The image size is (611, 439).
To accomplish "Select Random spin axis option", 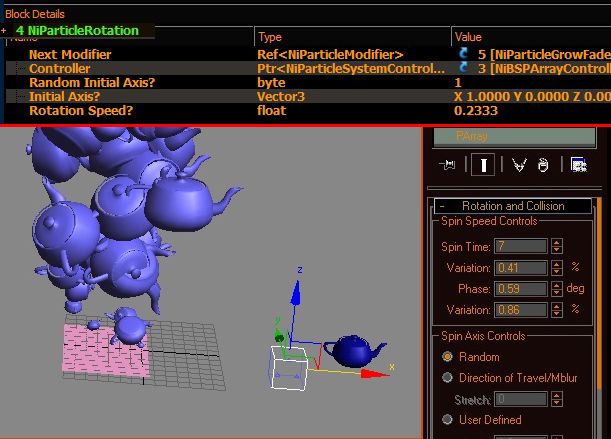I will coord(447,356).
